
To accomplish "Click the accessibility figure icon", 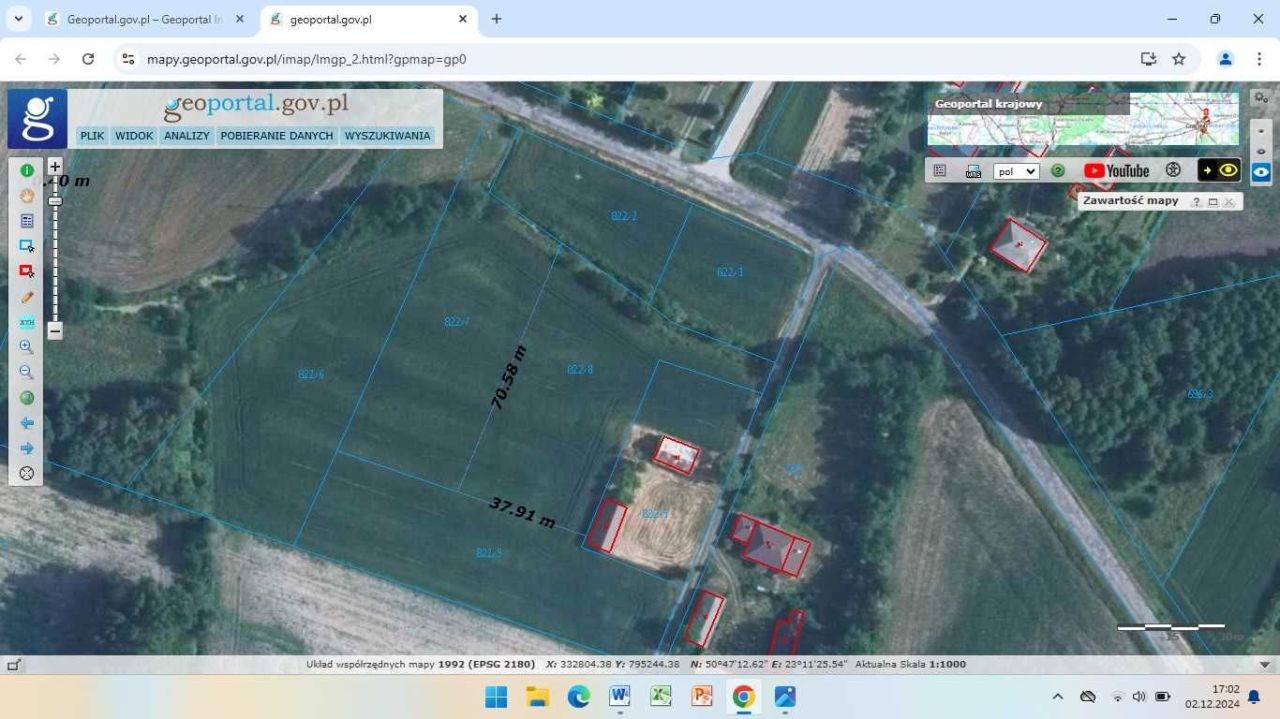I will click(1174, 170).
